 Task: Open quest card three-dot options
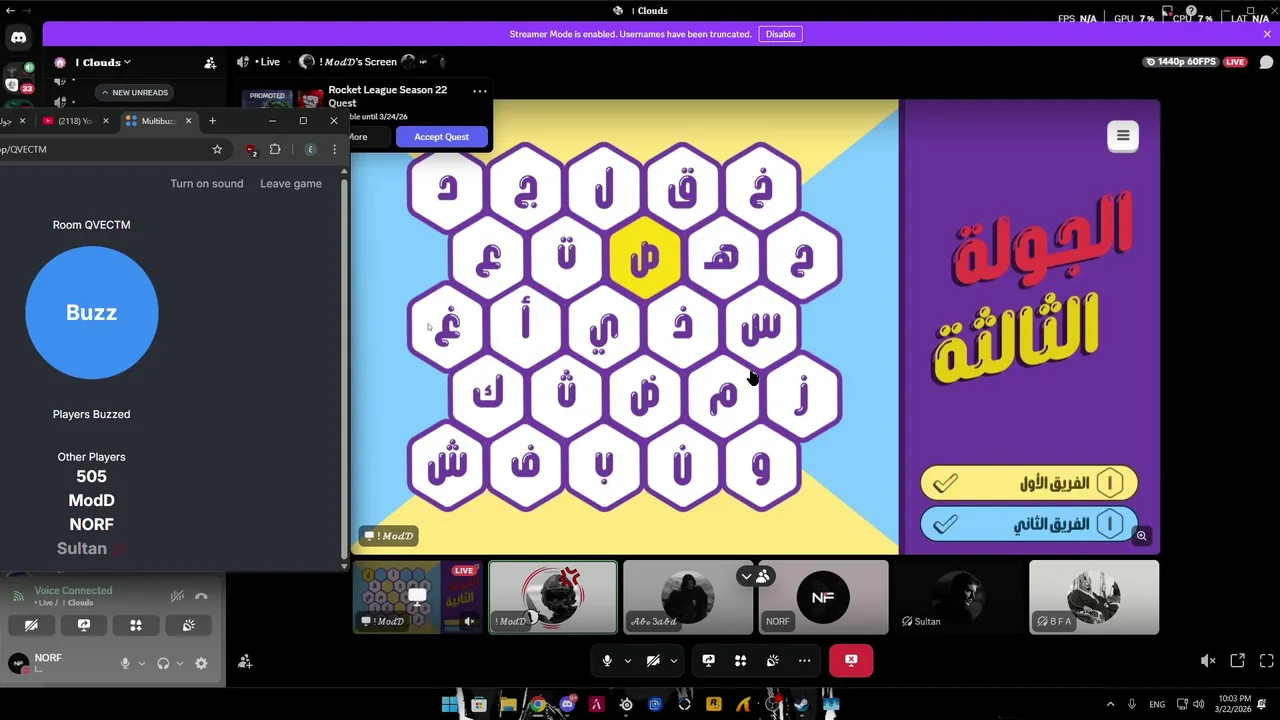coord(480,91)
